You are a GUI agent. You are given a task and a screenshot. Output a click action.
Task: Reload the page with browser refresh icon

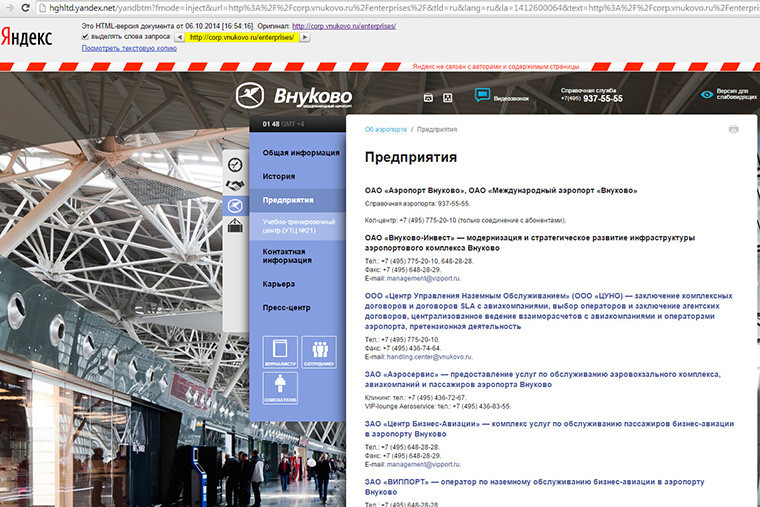(x=25, y=7)
